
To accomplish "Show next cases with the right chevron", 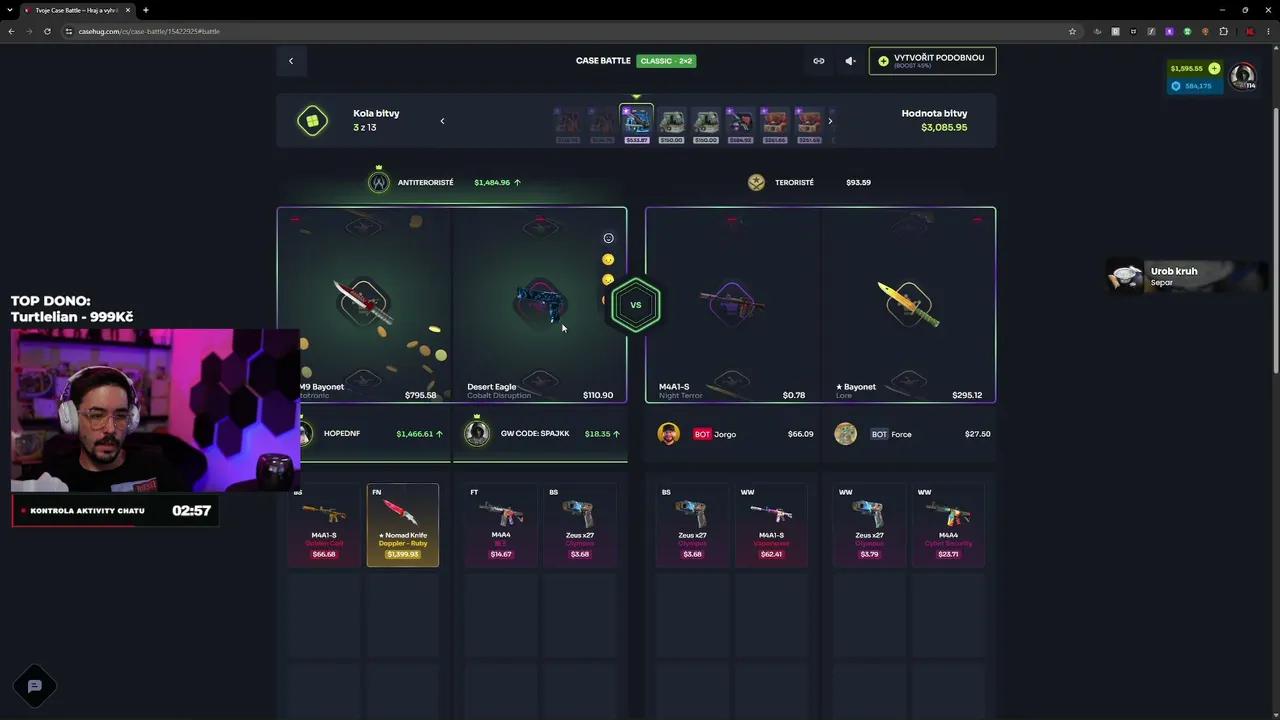I will (830, 121).
